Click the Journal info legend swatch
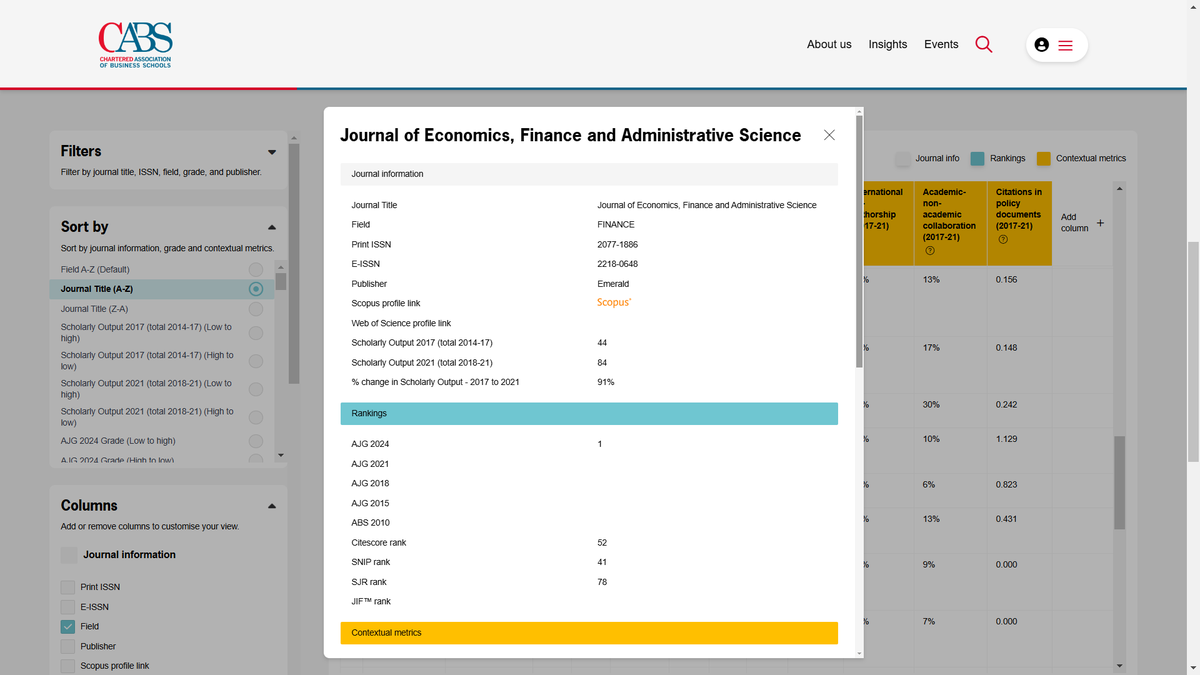 click(x=903, y=159)
